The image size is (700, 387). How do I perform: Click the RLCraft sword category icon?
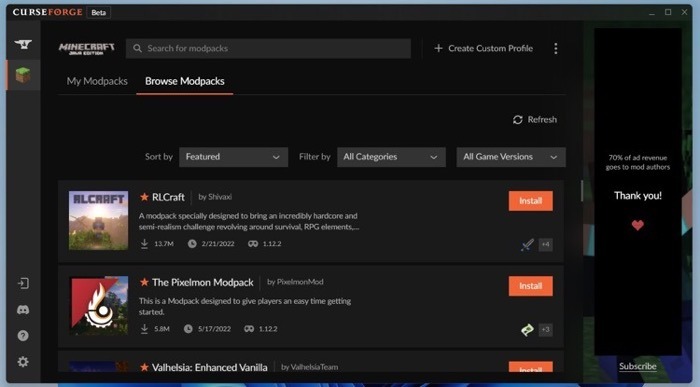[527, 245]
